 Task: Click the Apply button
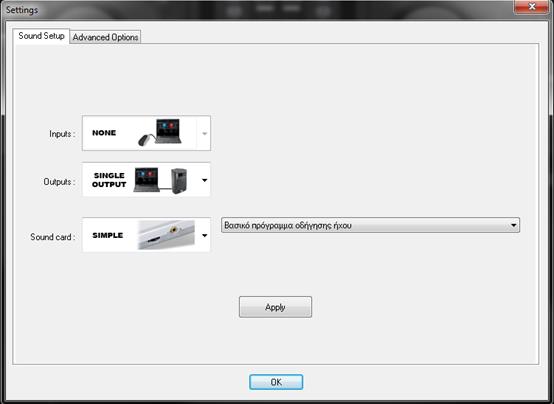coord(275,307)
